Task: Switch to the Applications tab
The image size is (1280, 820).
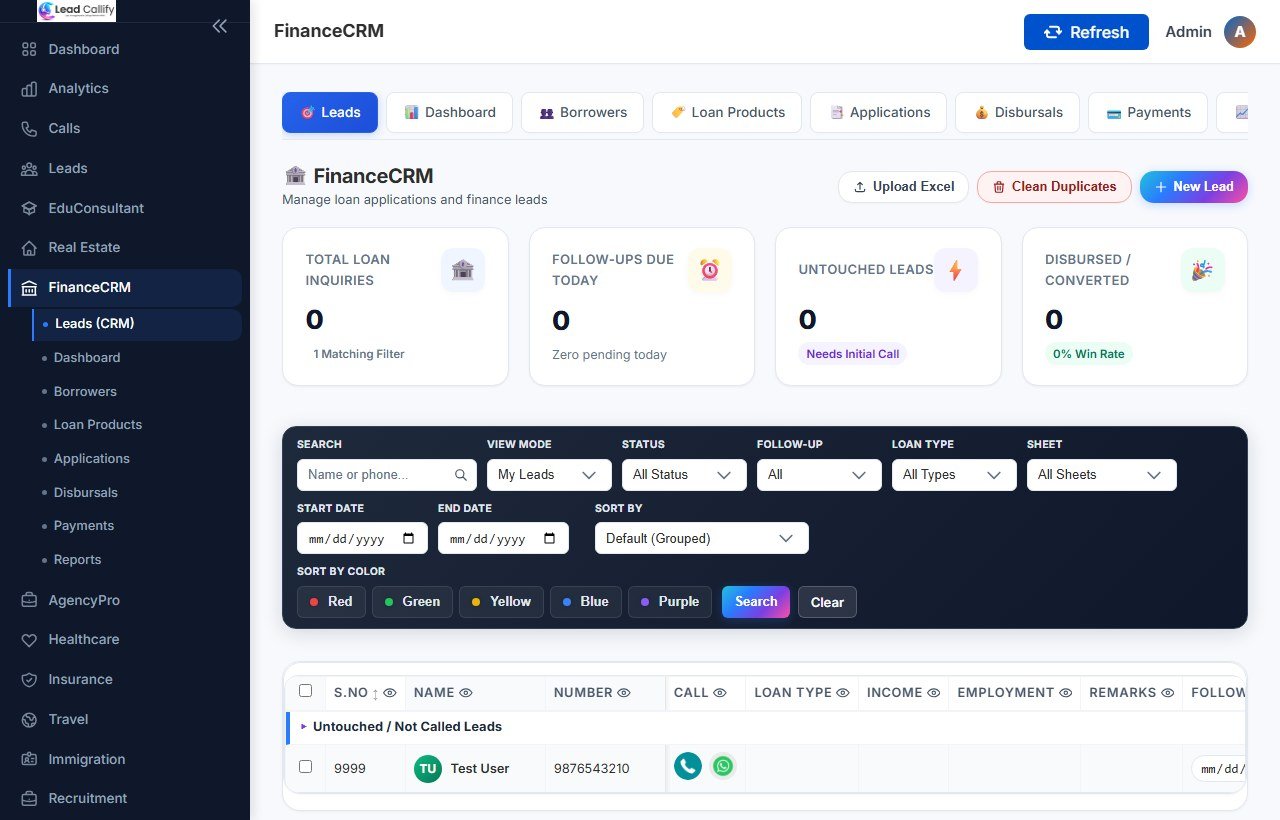Action: 879,113
